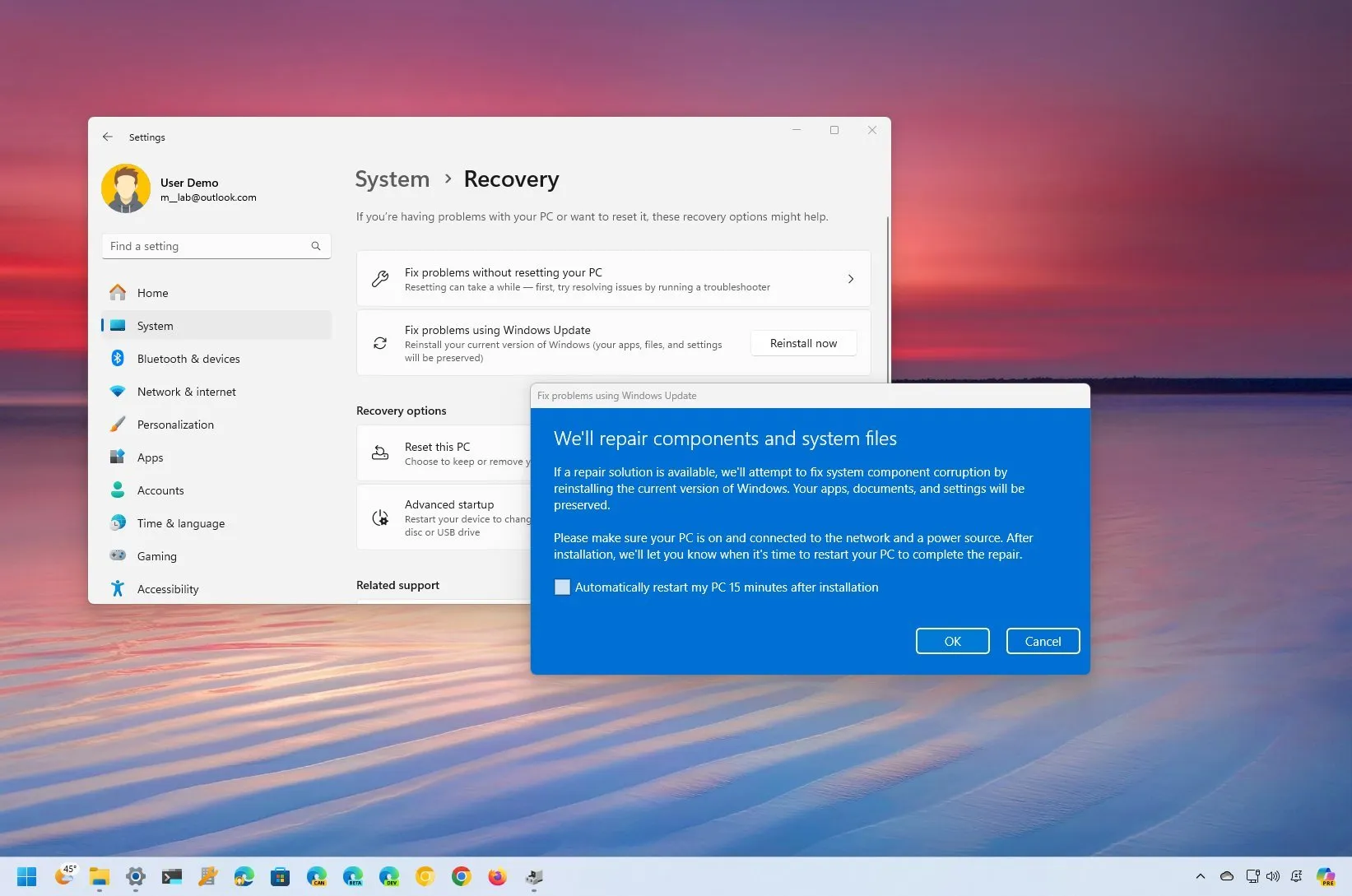
Task: Open the Advanced startup option
Action: click(444, 518)
